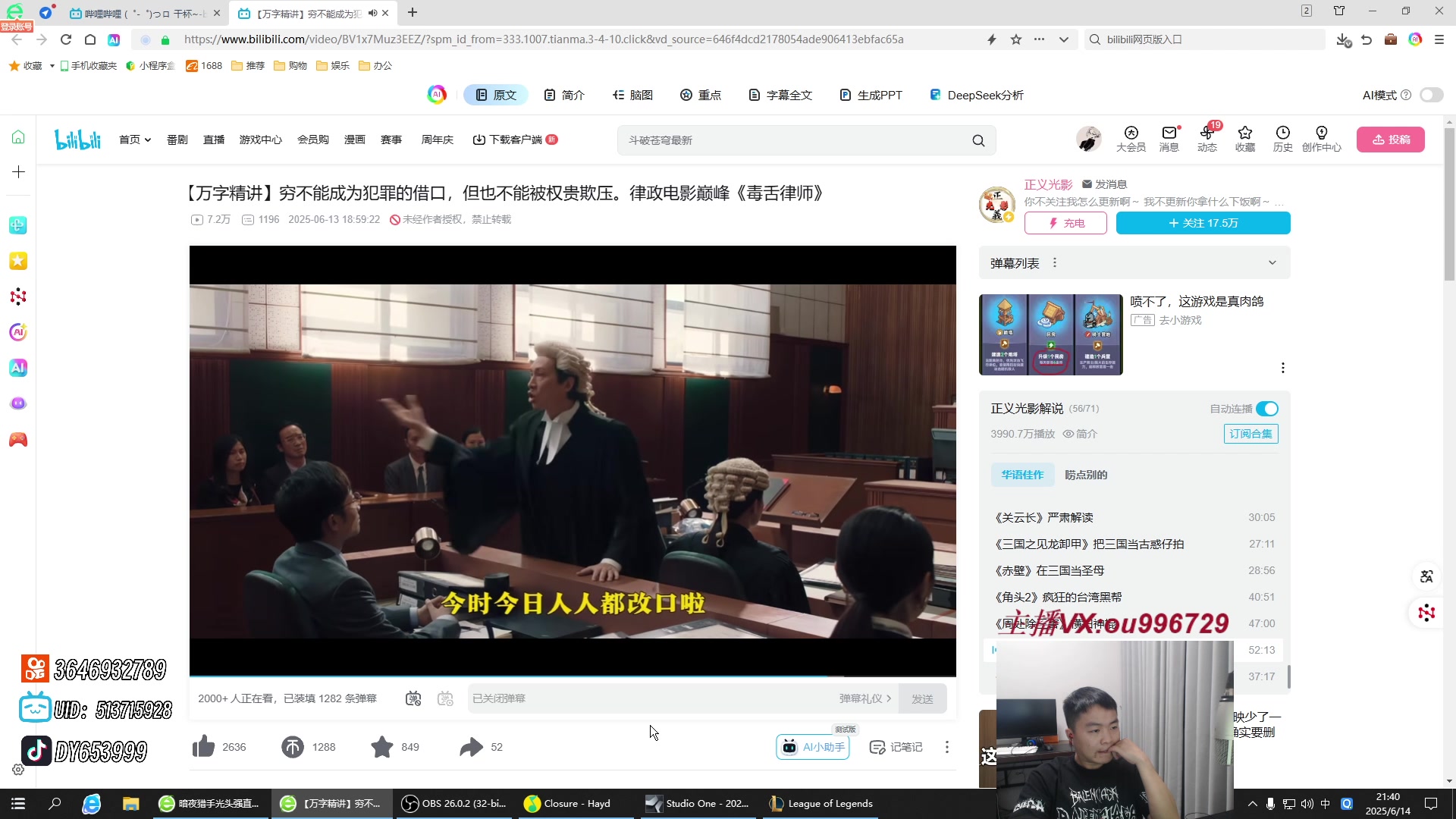Open 弹幕礼仪 etiquette link

[865, 698]
